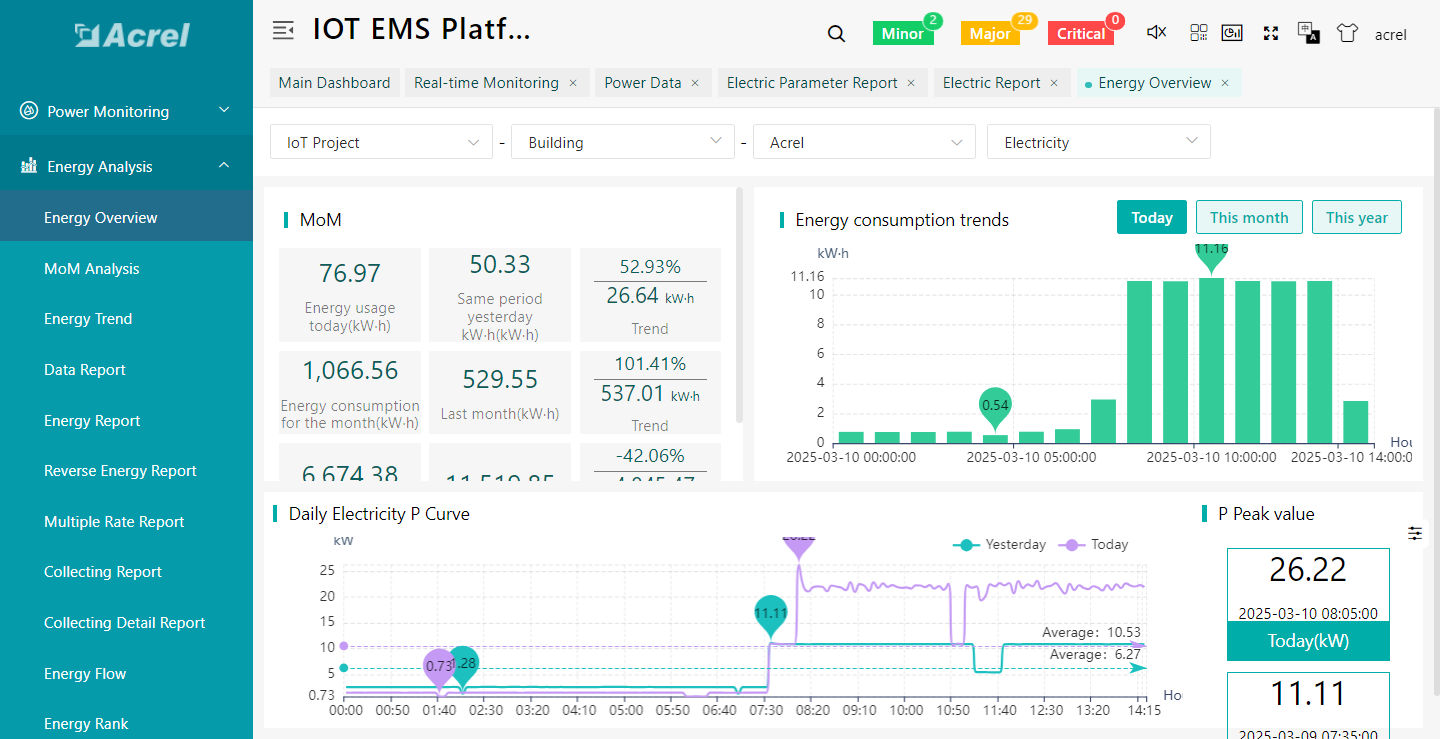Select This month trend range
Image resolution: width=1440 pixels, height=739 pixels.
tap(1249, 217)
